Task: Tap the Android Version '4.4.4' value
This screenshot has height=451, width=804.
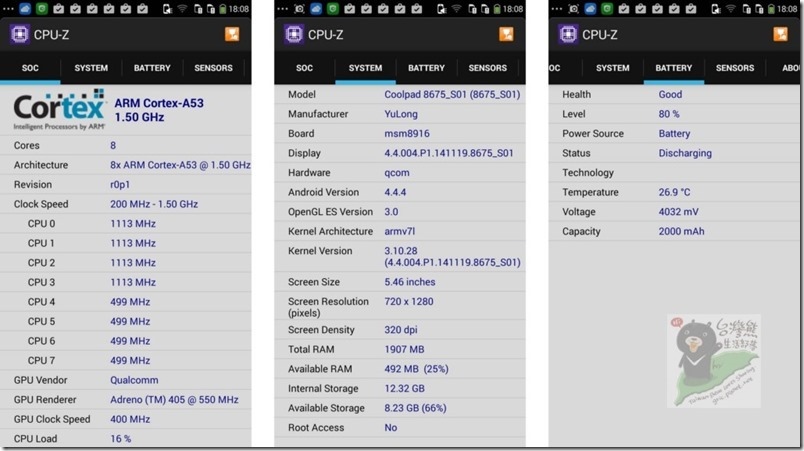Action: coord(395,192)
